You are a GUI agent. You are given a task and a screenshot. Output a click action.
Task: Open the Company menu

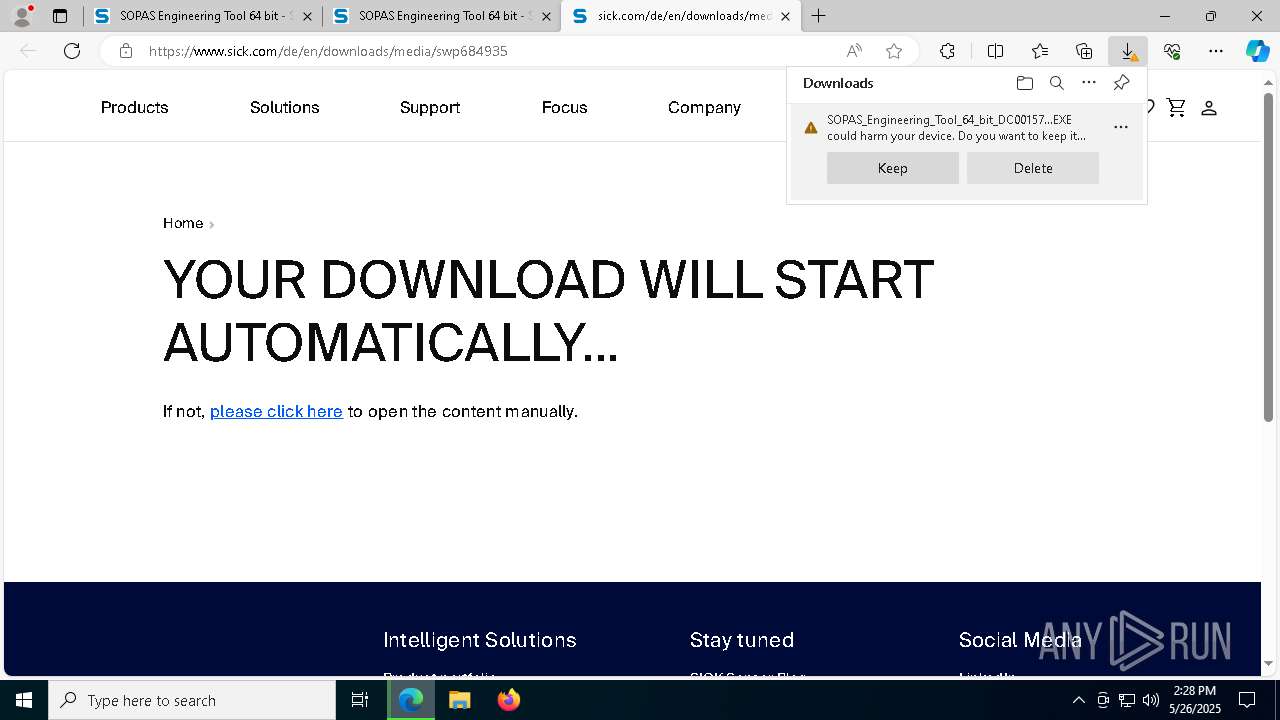tap(704, 107)
